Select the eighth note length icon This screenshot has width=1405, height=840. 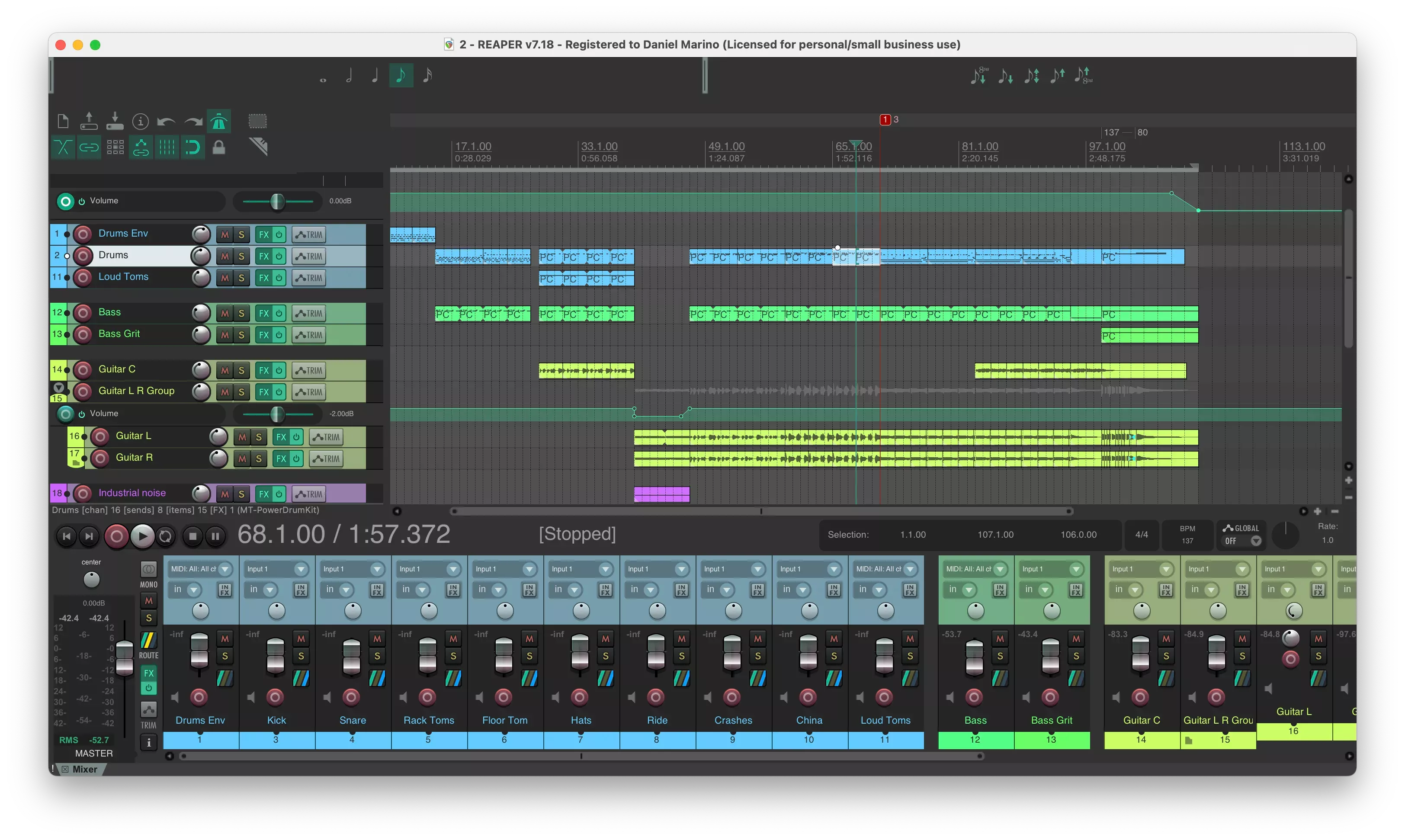[401, 75]
